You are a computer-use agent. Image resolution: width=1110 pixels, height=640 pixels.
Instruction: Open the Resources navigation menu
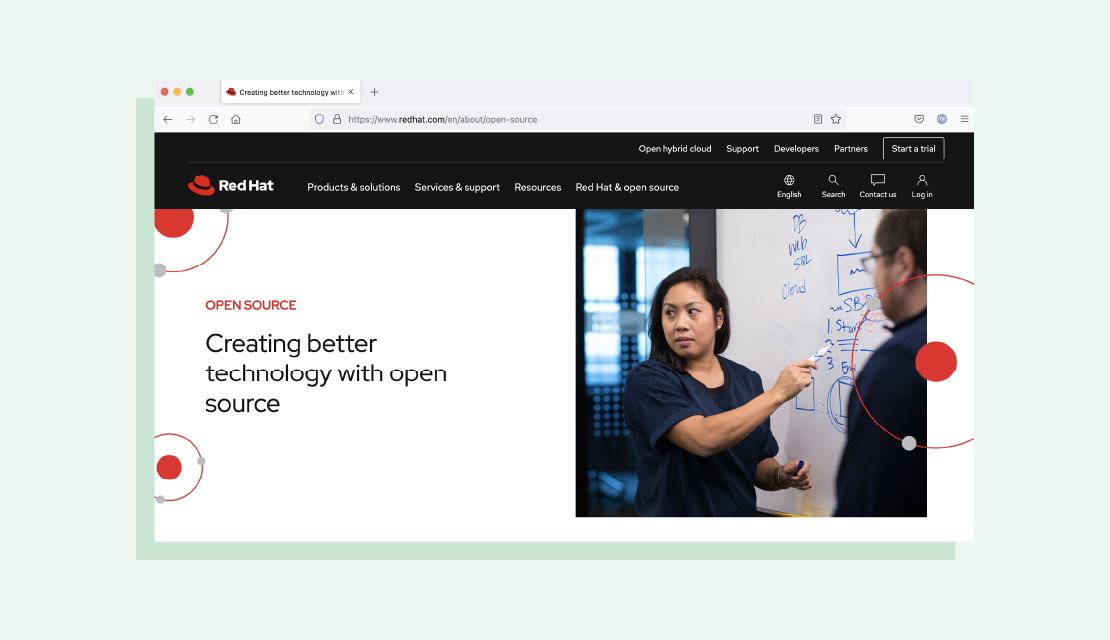click(x=538, y=187)
